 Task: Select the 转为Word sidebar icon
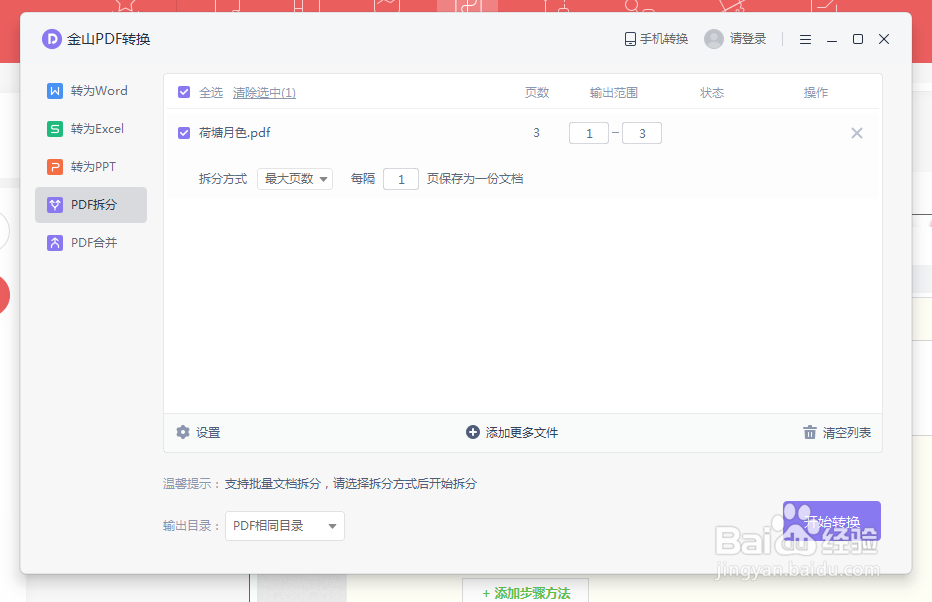pyautogui.click(x=54, y=90)
